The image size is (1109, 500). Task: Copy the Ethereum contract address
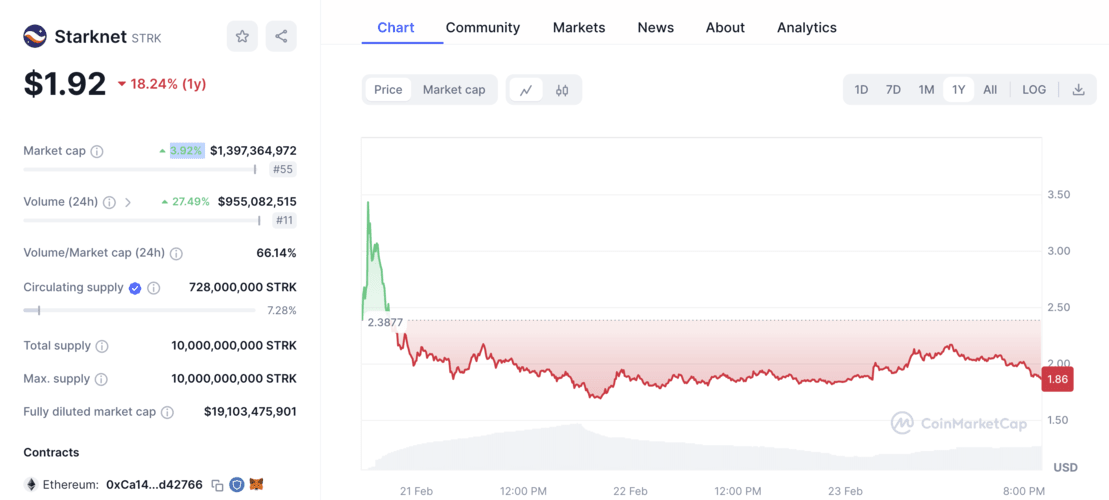point(217,485)
